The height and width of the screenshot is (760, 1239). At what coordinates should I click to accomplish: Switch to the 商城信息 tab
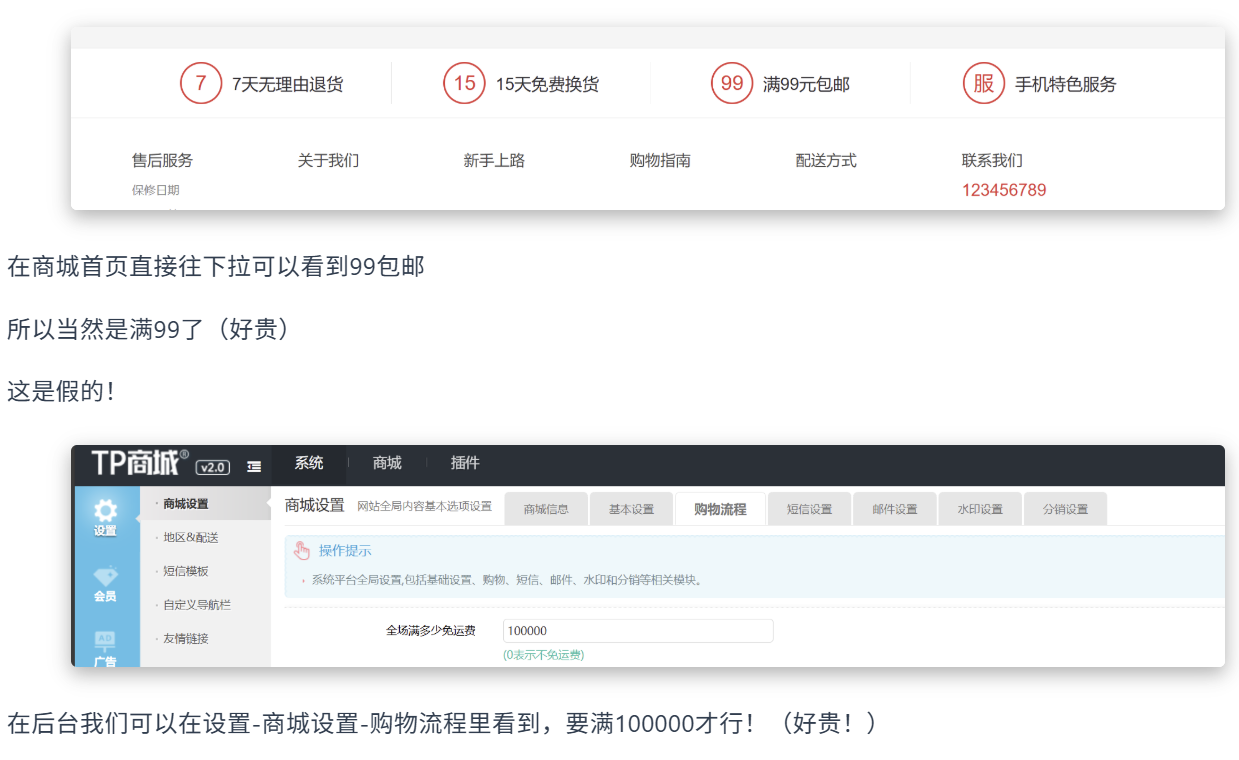(546, 509)
